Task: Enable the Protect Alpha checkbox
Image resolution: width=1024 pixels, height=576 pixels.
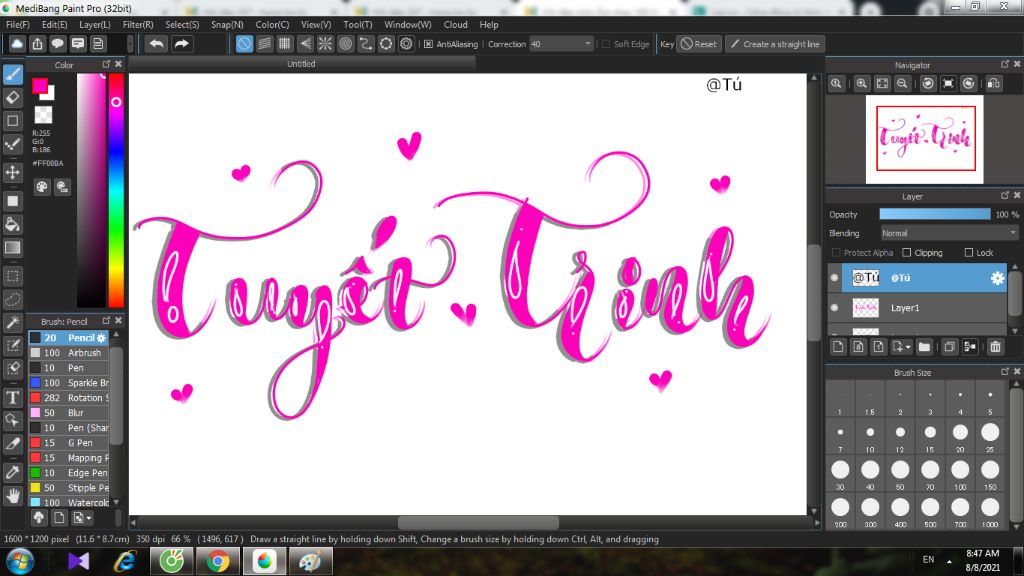Action: 836,253
